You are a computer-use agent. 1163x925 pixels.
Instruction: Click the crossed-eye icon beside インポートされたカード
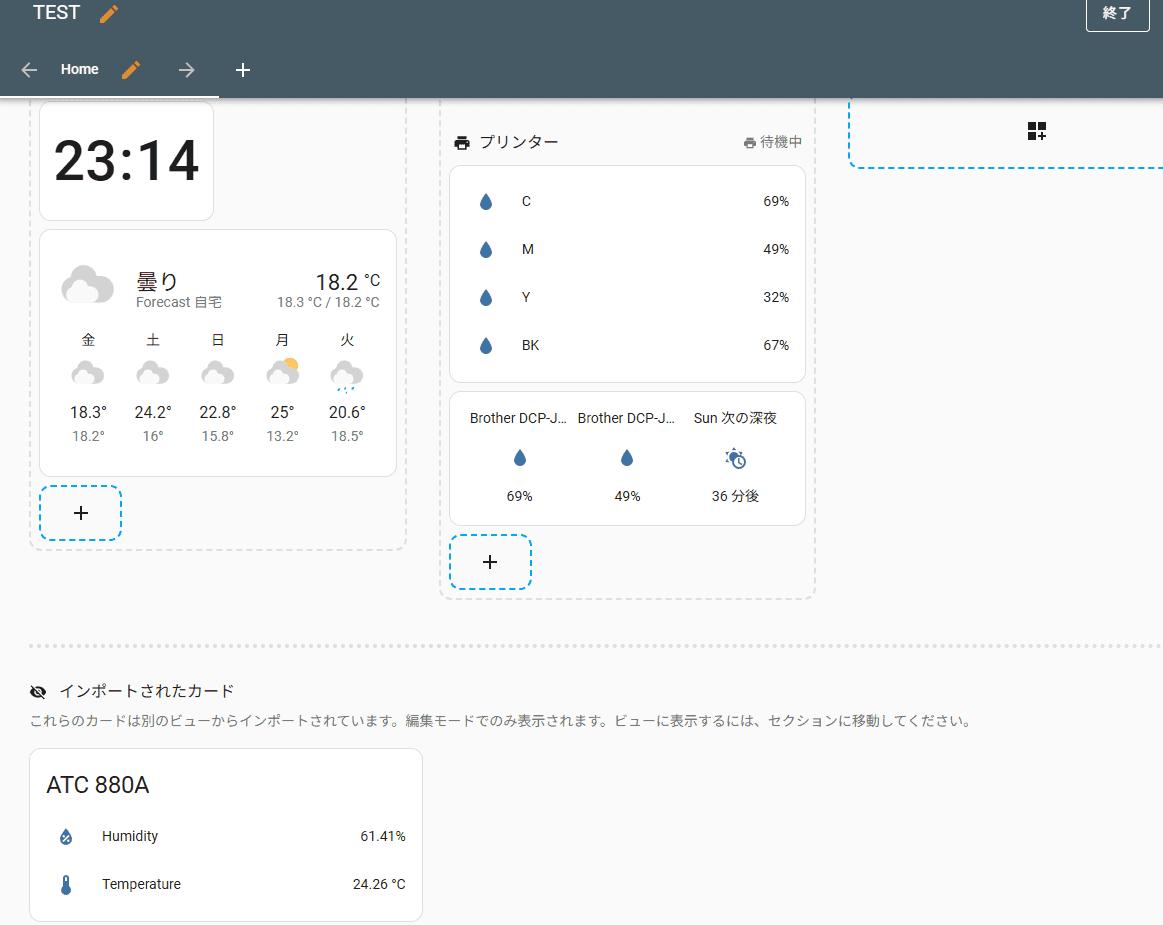click(38, 691)
